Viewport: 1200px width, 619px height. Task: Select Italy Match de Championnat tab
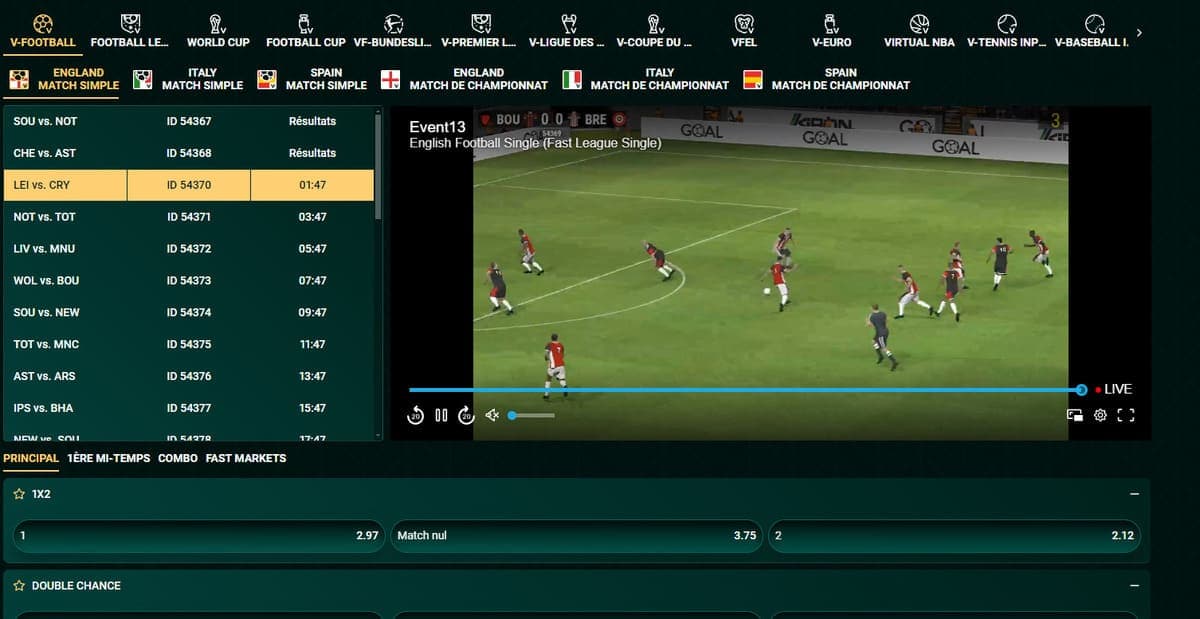click(x=646, y=79)
